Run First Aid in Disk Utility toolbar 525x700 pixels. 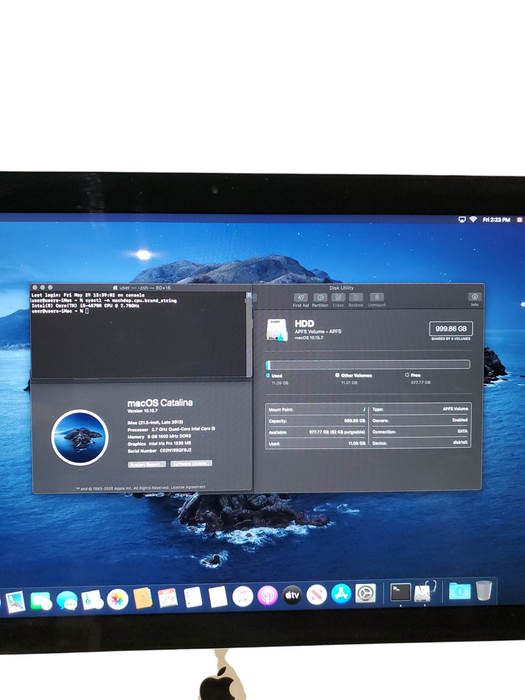point(301,300)
